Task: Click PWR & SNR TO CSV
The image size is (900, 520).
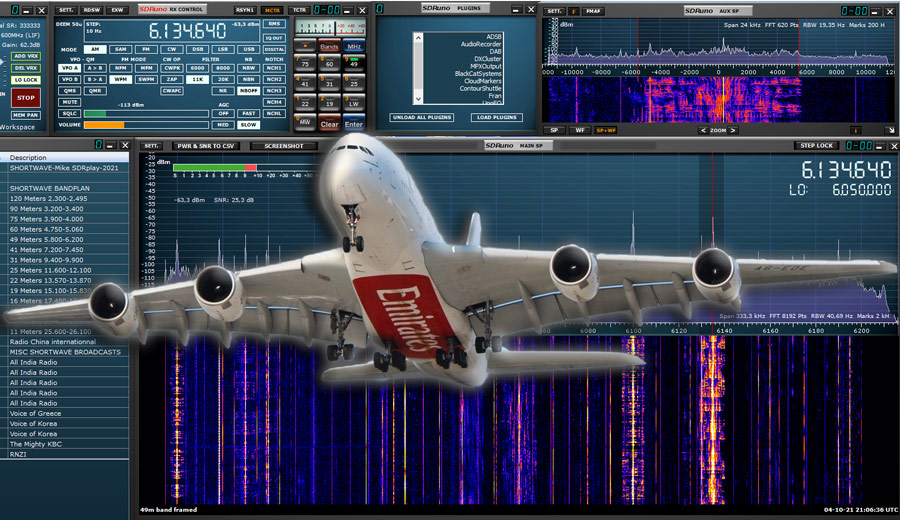Action: tap(205, 146)
